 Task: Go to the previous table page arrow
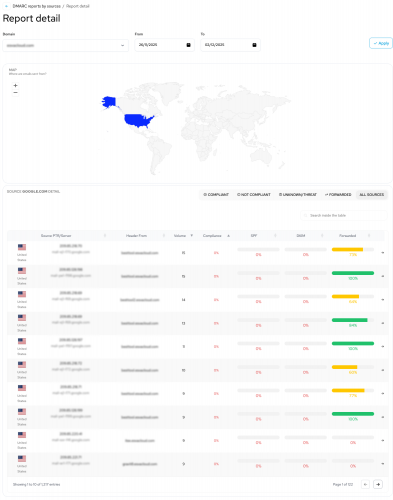[x=365, y=484]
